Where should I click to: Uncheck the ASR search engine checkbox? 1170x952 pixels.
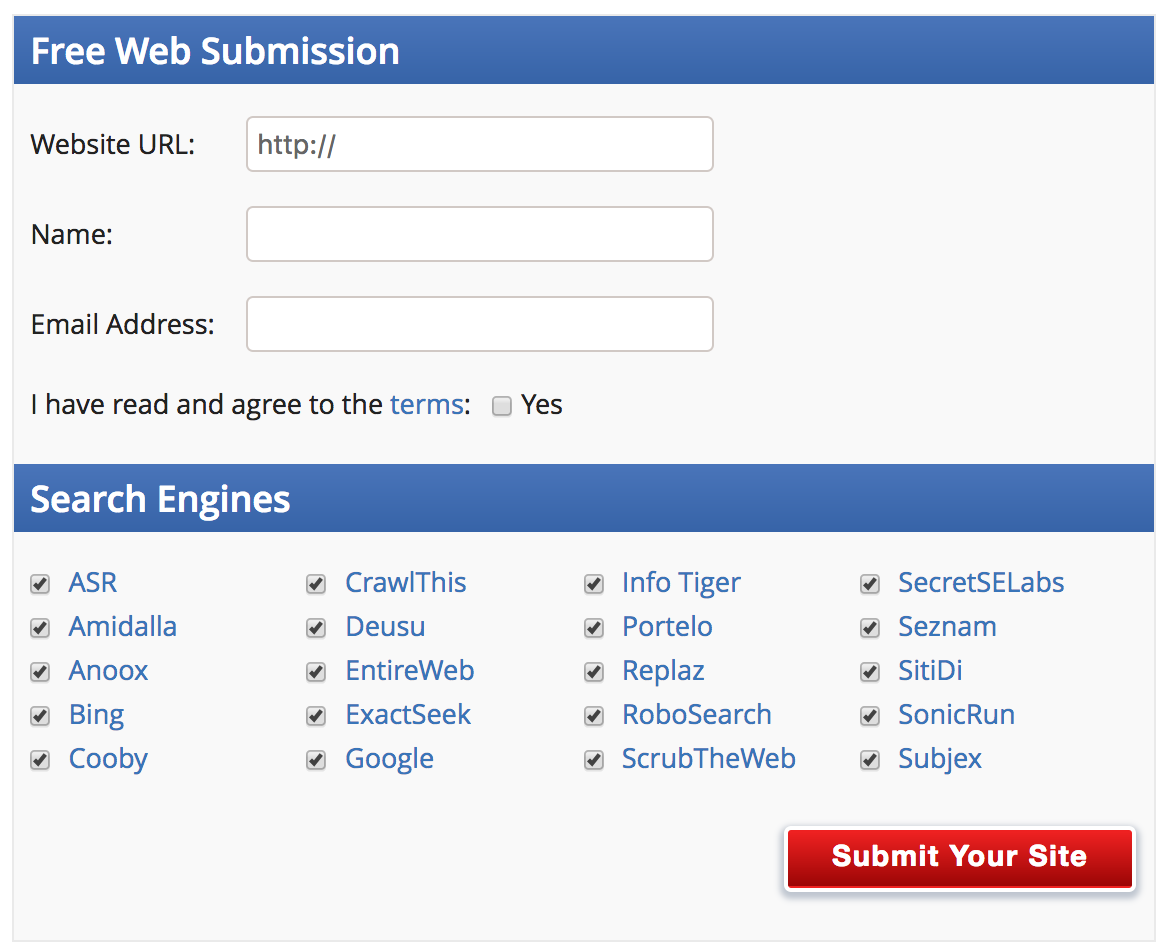40,583
